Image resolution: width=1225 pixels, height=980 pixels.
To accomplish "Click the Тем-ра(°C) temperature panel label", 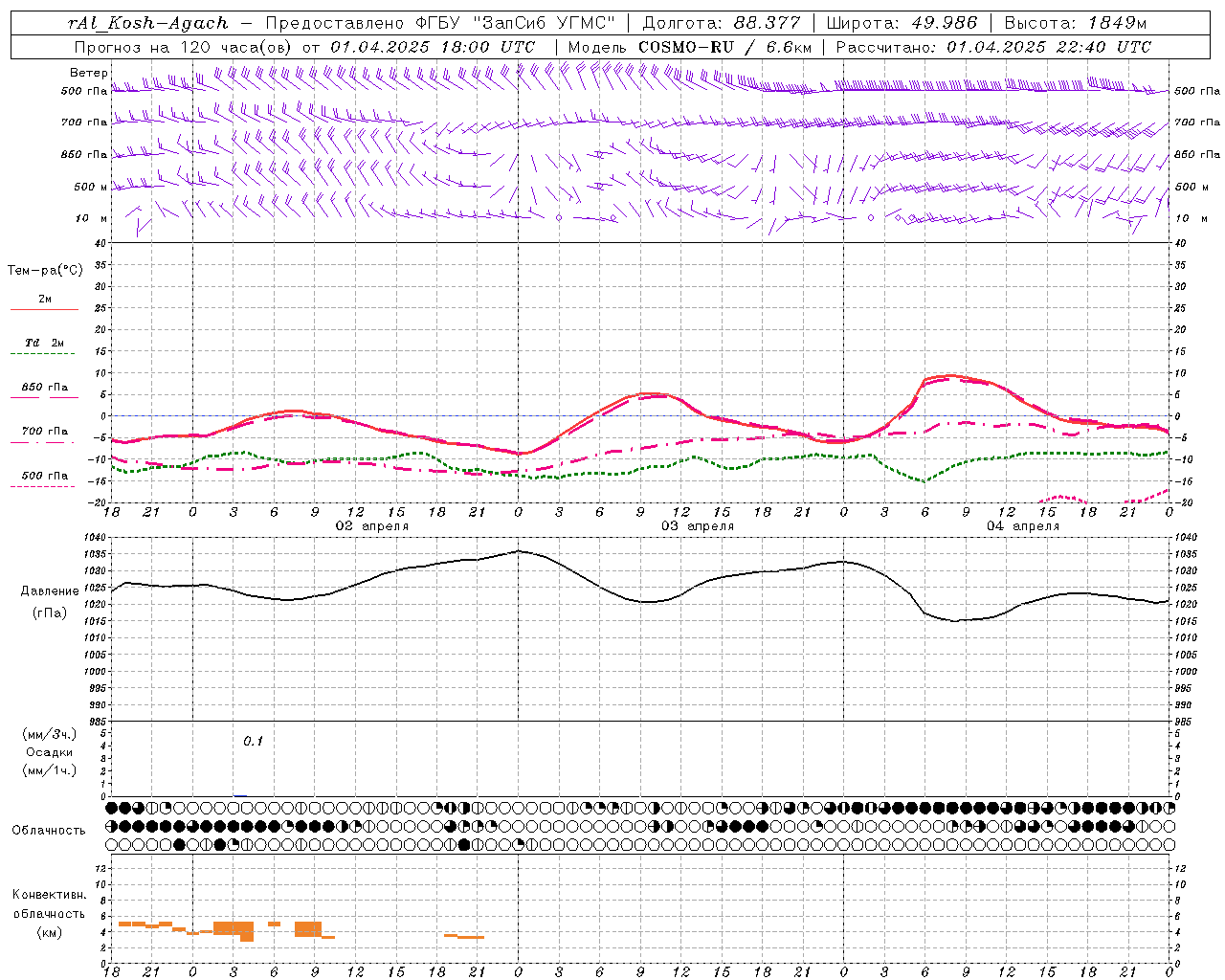I will tap(45, 270).
